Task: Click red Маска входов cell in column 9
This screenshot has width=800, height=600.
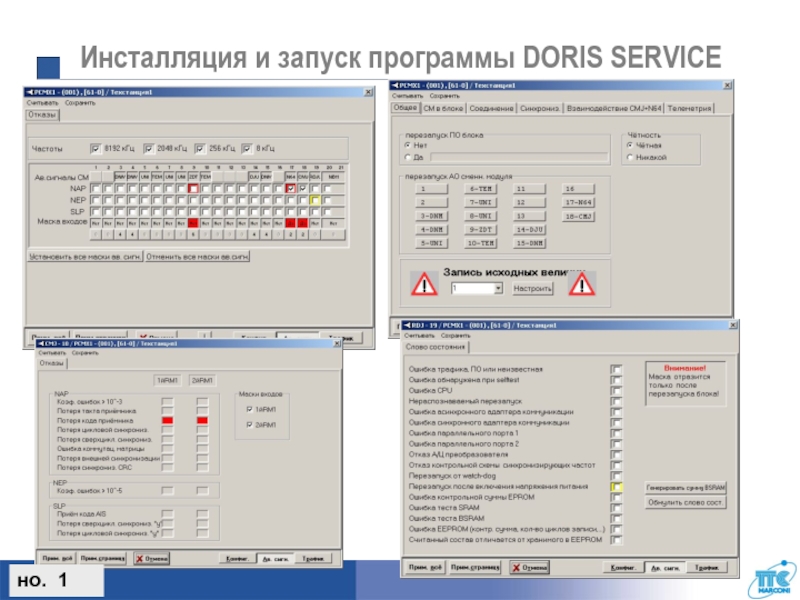Action: point(193,223)
